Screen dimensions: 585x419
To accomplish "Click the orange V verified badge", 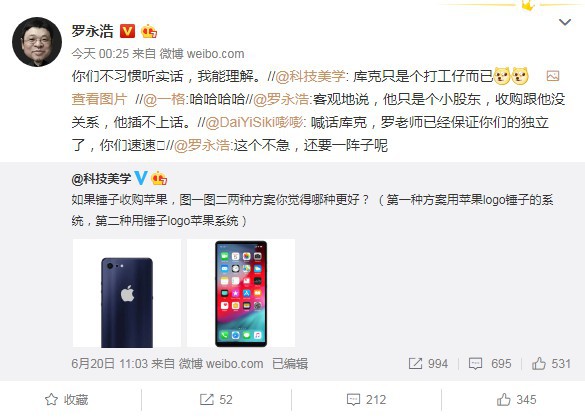I will 127,31.
